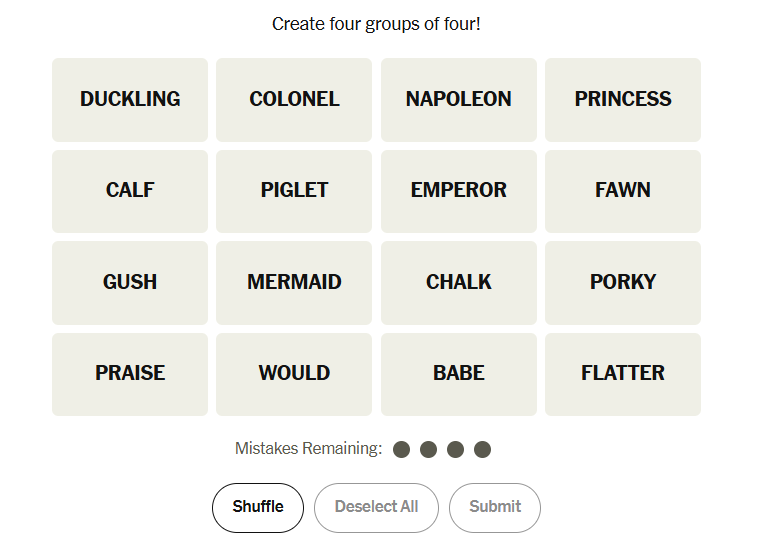This screenshot has height=546, width=764.
Task: Choose the CALF word tile
Action: [x=130, y=190]
